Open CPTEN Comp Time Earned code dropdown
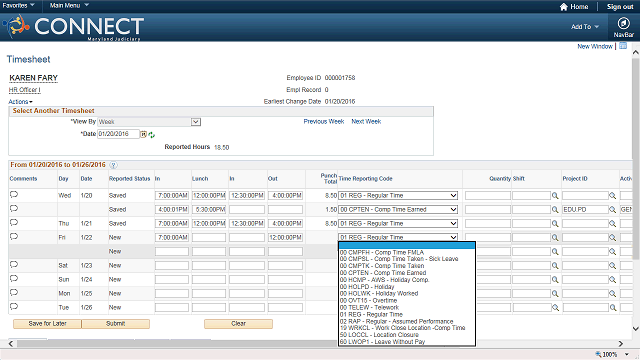Image resolution: width=640 pixels, height=360 pixels. (x=398, y=210)
